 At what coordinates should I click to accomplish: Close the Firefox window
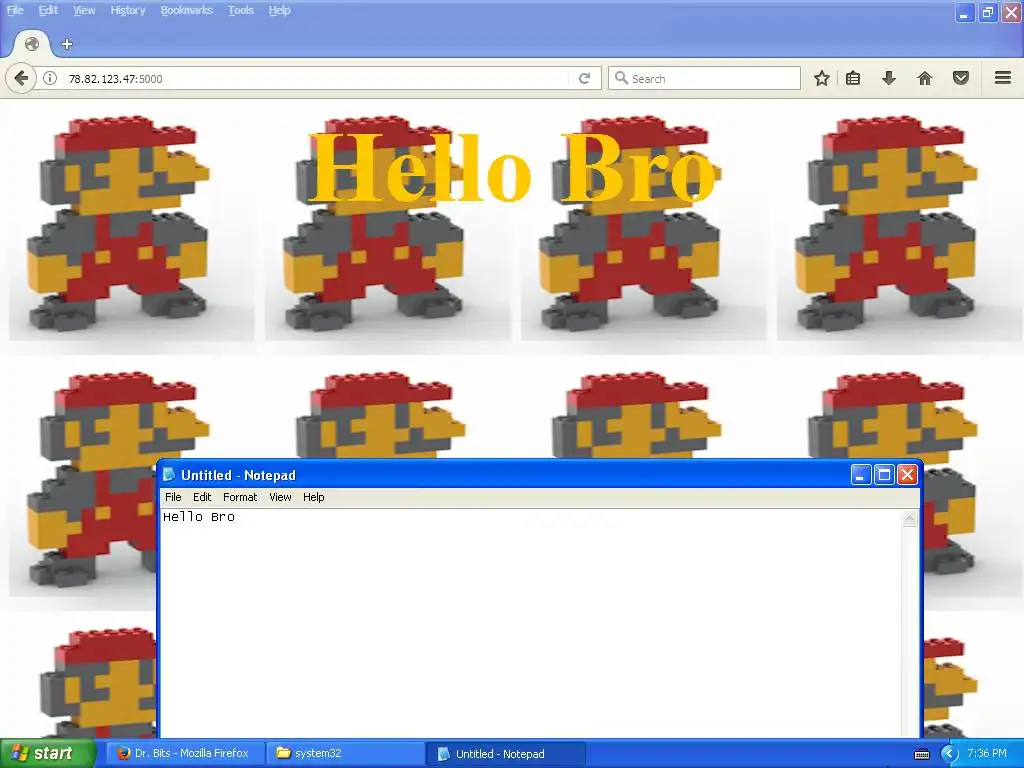click(x=1011, y=12)
